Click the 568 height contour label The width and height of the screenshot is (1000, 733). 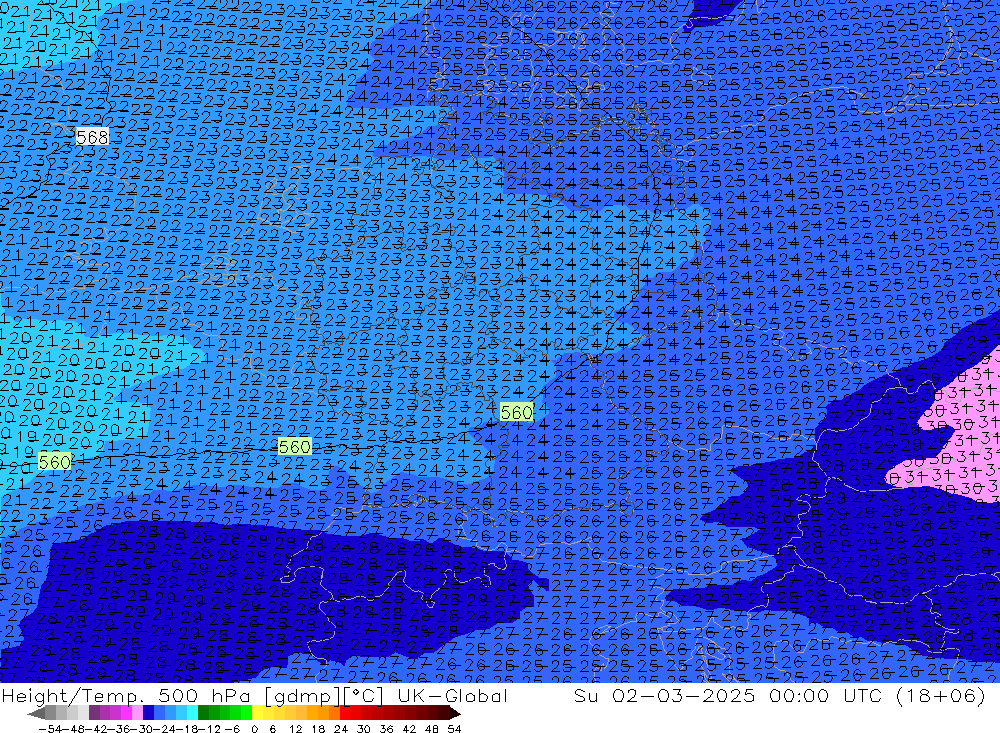pos(92,137)
